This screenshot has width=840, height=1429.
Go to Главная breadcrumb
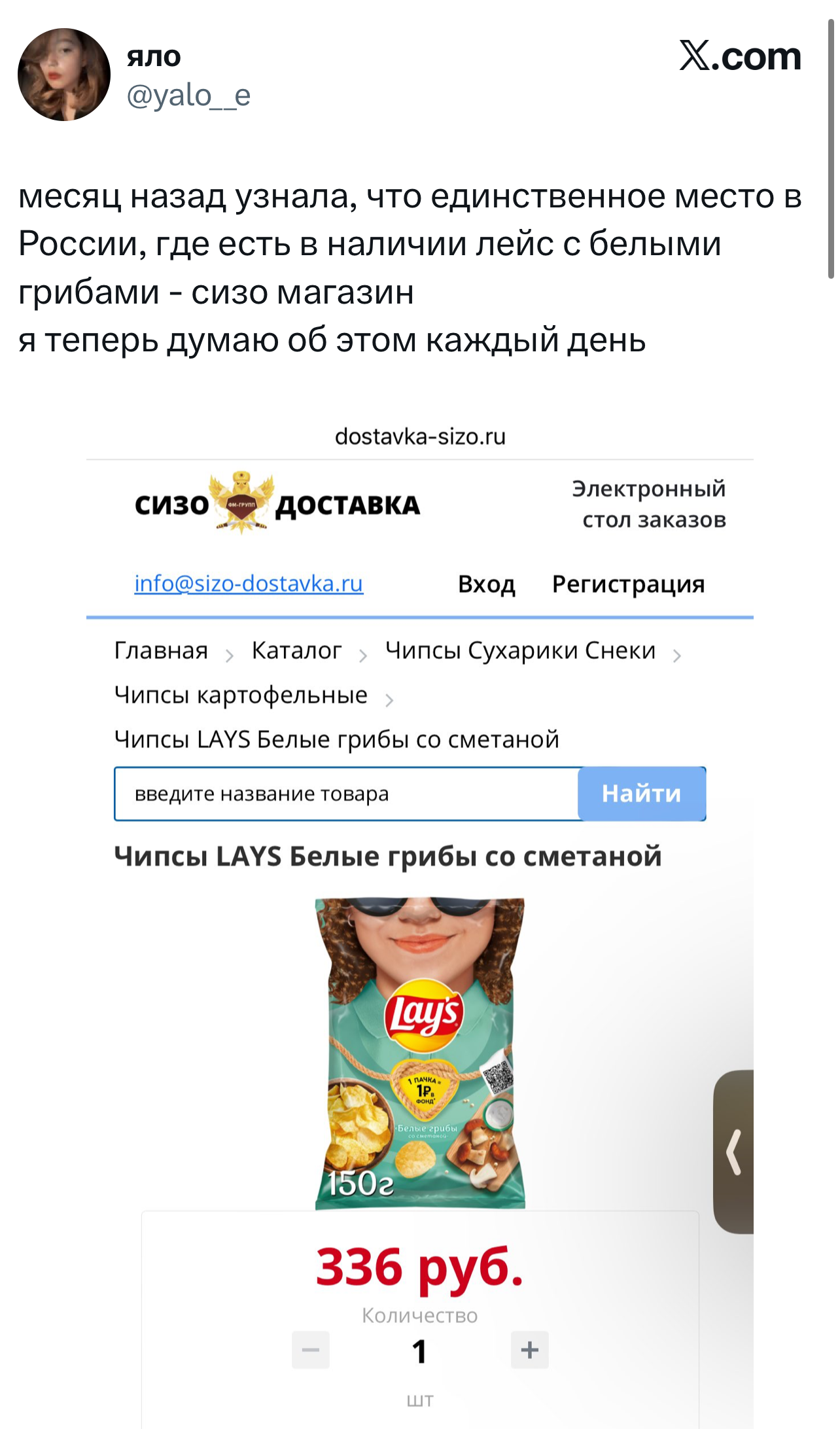pos(161,650)
